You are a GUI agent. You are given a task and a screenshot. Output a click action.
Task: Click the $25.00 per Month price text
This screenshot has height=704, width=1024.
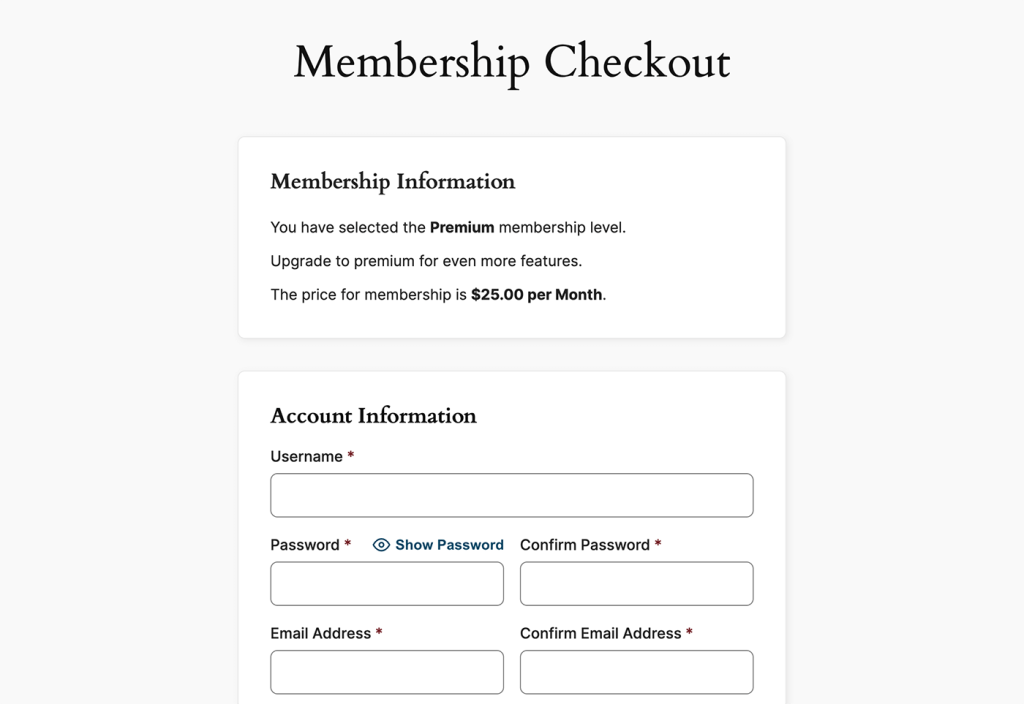tap(536, 294)
